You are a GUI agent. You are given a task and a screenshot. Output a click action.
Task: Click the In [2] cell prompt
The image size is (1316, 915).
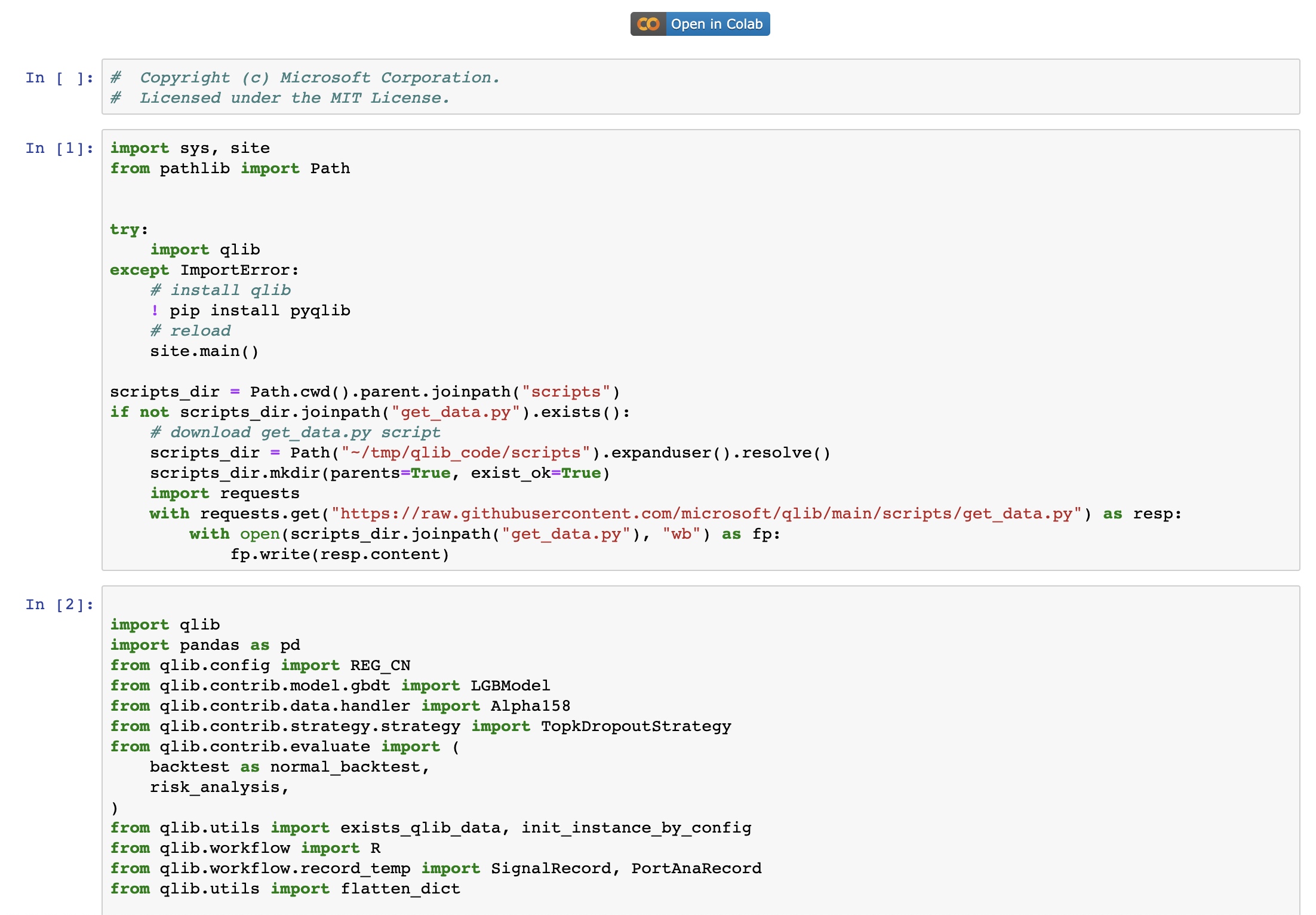click(59, 604)
